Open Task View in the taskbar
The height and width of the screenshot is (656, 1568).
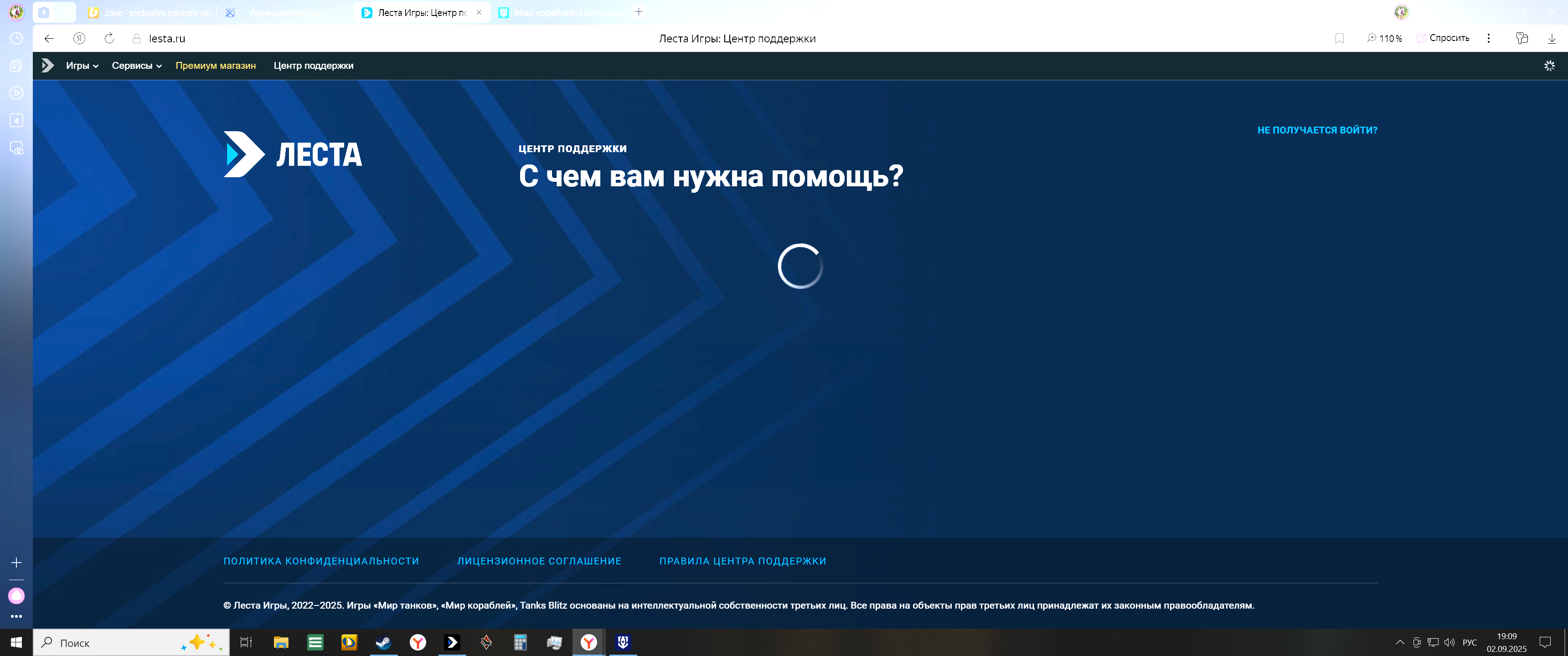point(246,642)
